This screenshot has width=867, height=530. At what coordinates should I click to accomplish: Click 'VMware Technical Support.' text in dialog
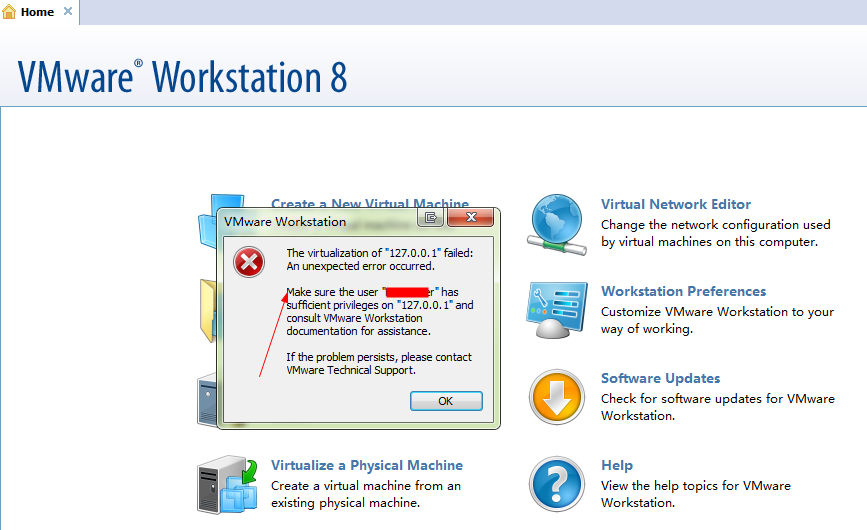[351, 370]
